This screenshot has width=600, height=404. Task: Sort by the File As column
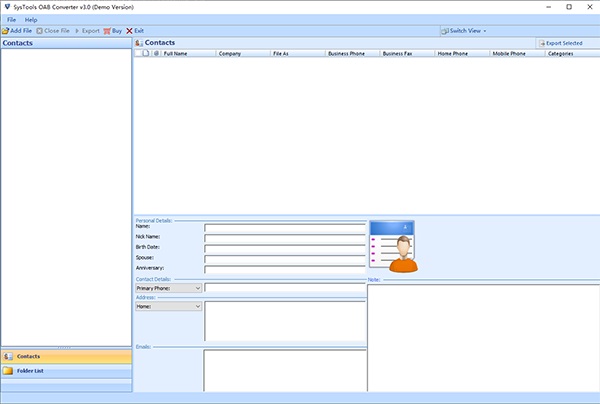click(298, 54)
